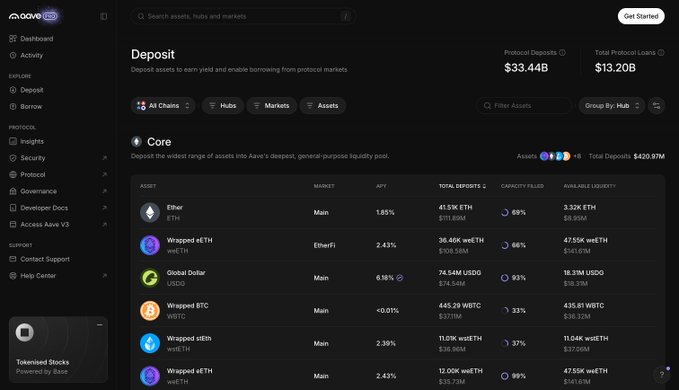Click the $33.44B protocol deposits value
Image resolution: width=679 pixels, height=390 pixels.
(526, 68)
